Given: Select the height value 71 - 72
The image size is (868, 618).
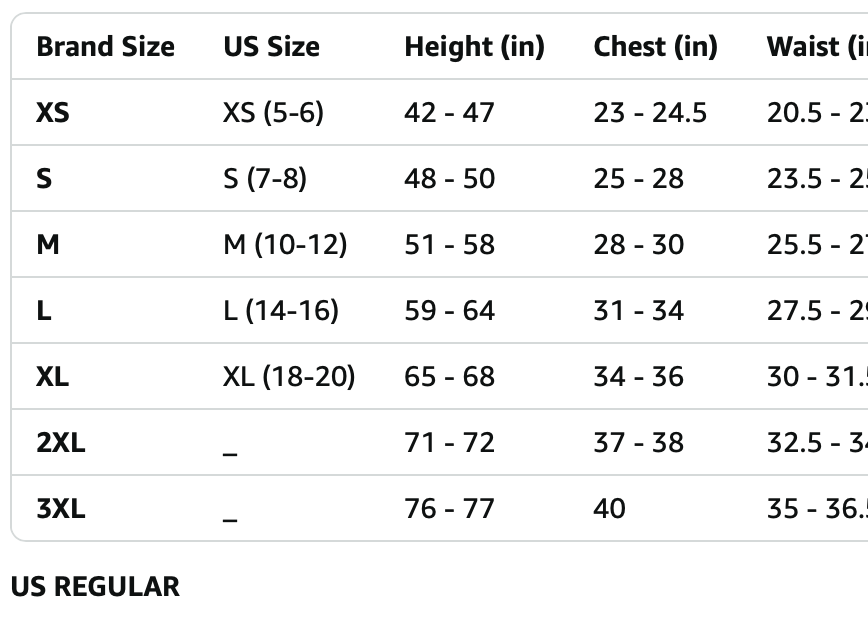Looking at the screenshot, I should 449,443.
